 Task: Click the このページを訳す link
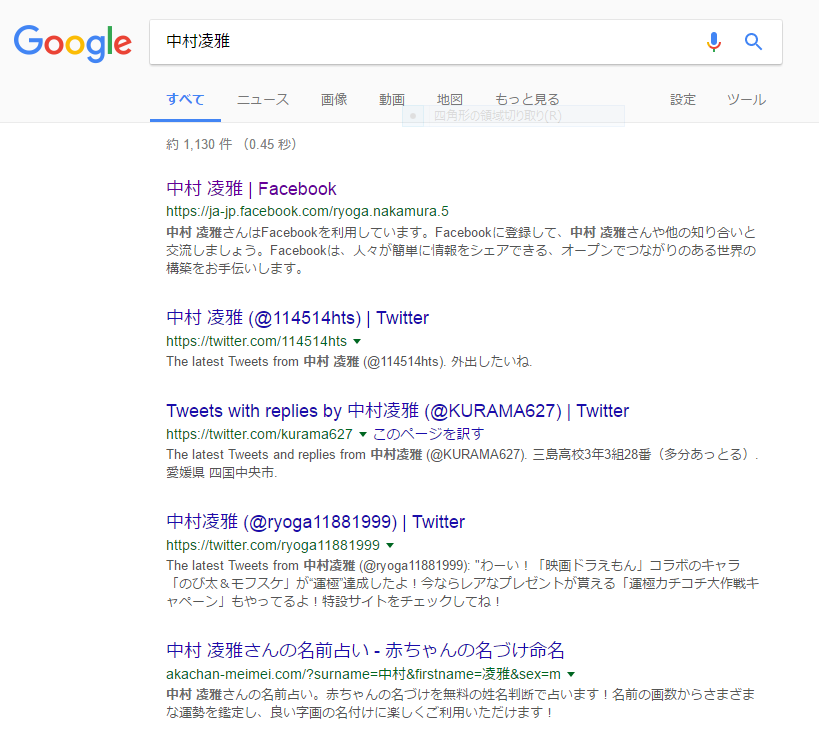(428, 434)
